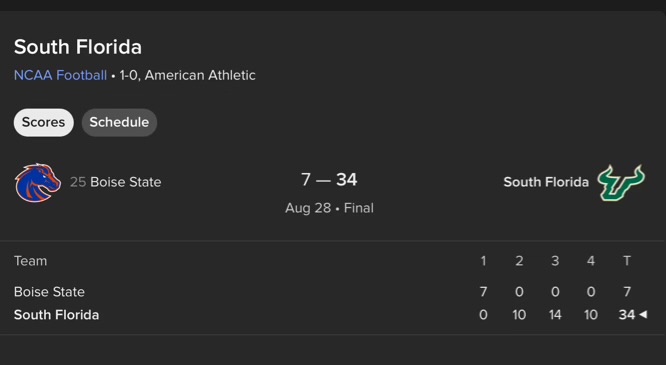
Task: Select the Scores tab
Action: (x=43, y=122)
